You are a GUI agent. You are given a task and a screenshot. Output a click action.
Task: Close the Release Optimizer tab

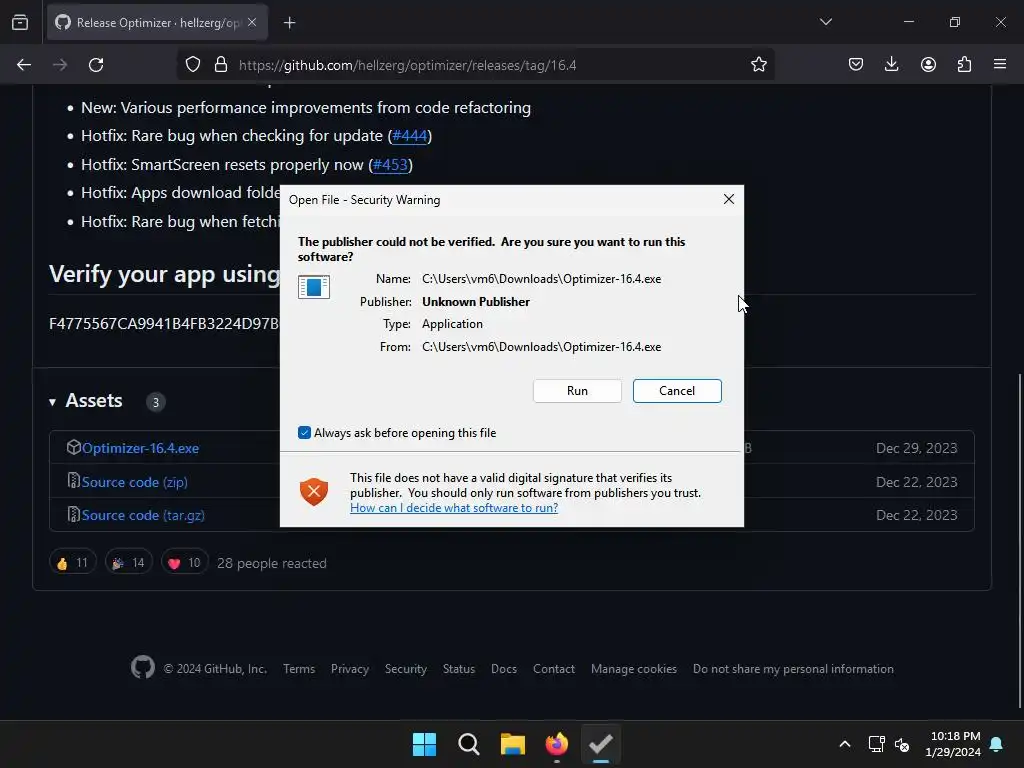(x=252, y=23)
